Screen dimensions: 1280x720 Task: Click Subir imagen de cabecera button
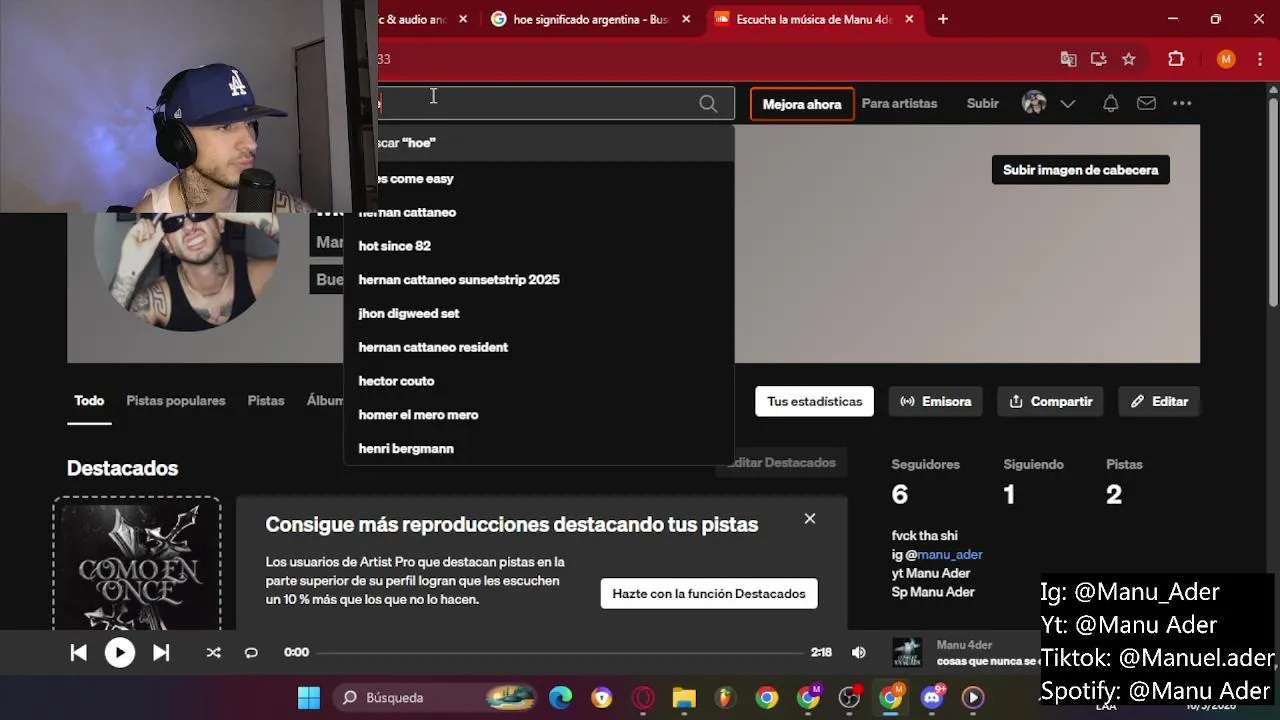[1080, 170]
